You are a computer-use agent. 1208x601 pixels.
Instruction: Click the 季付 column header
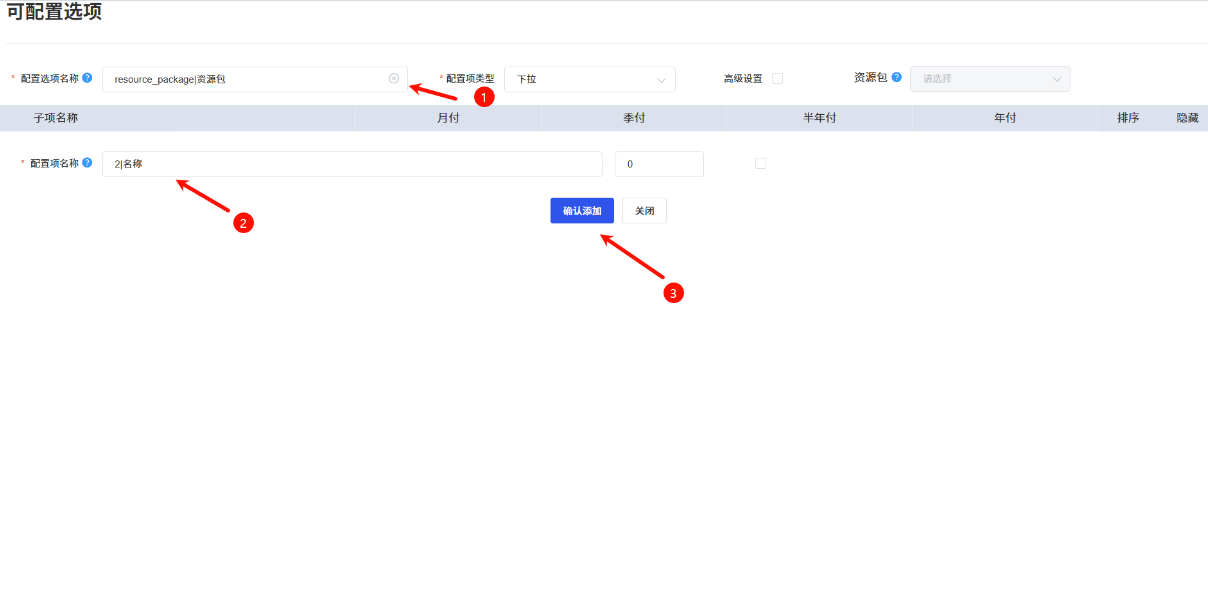point(634,117)
